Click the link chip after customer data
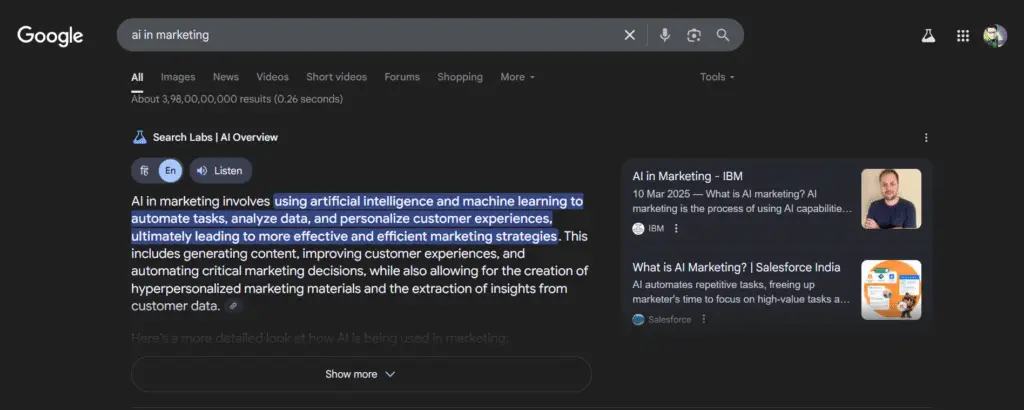The height and width of the screenshot is (410, 1024). point(233,306)
